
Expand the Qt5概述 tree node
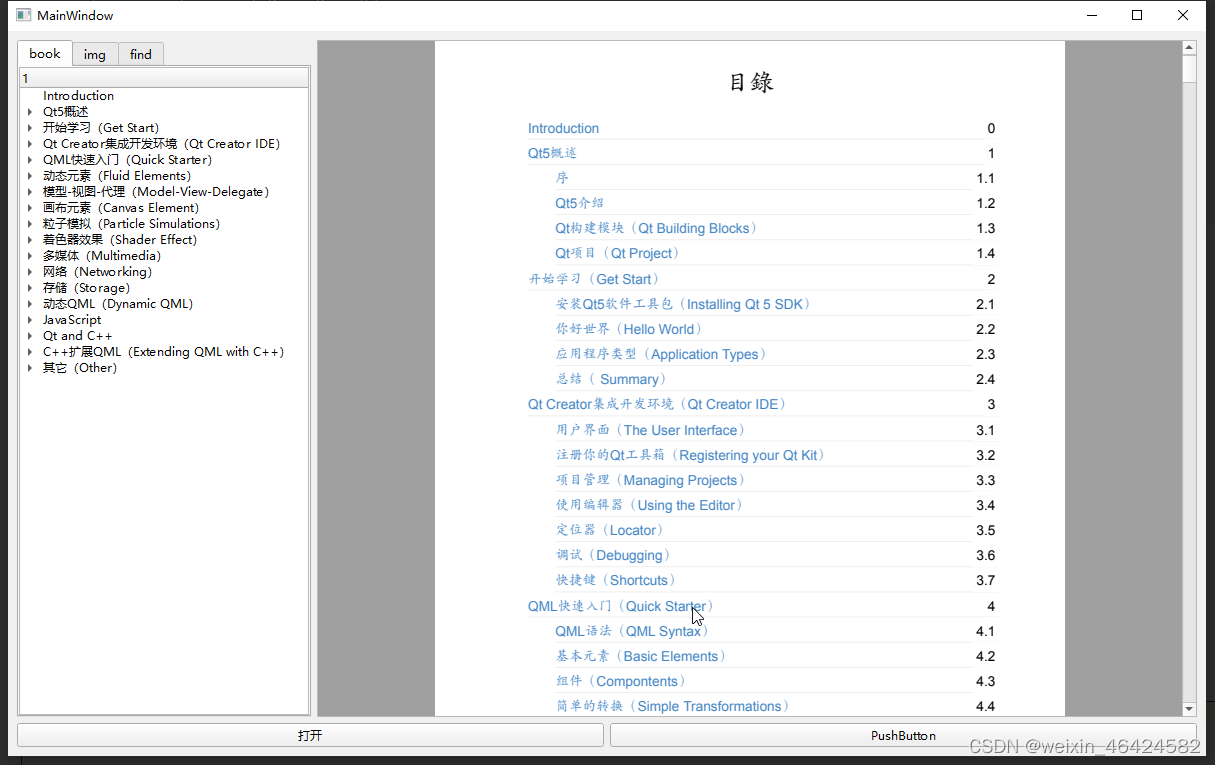pyautogui.click(x=29, y=111)
